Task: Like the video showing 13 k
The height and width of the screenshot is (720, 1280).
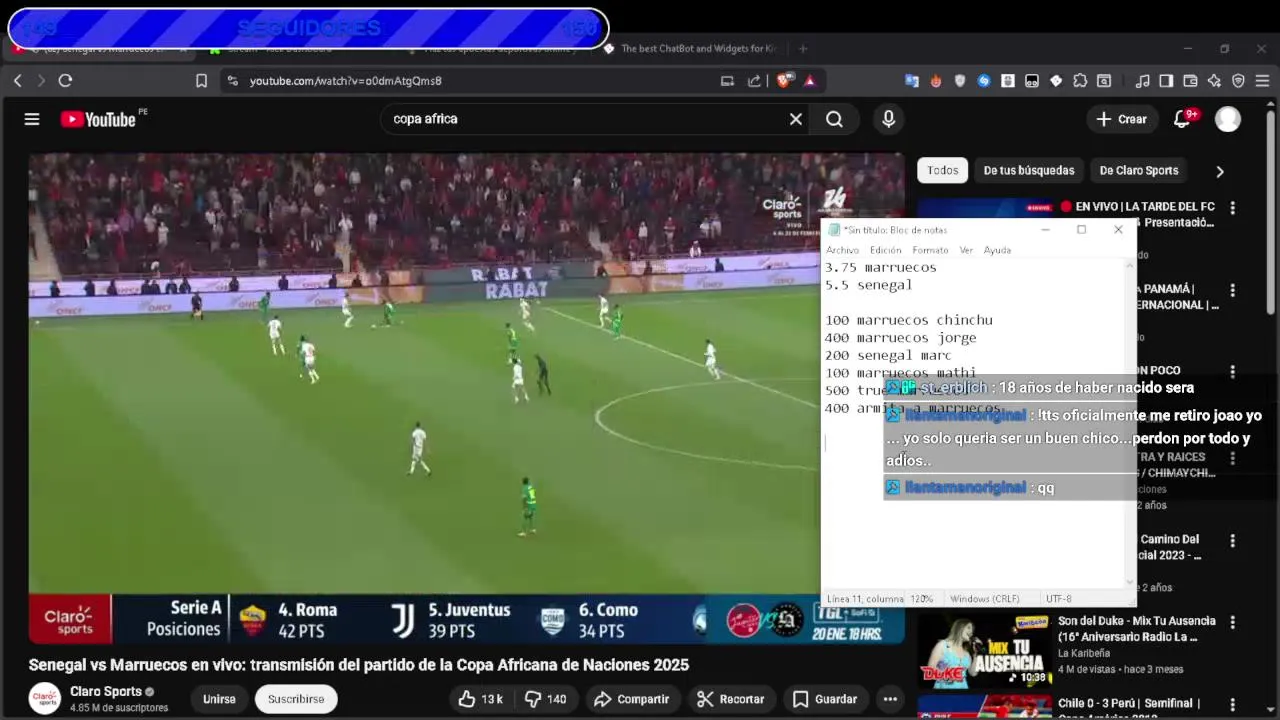Action: click(481, 699)
